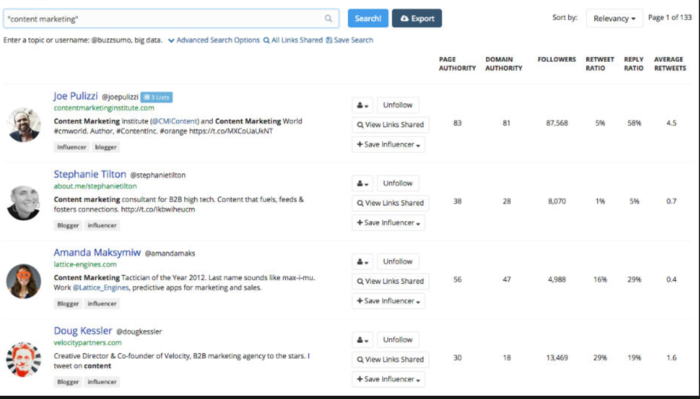Viewport: 700px width, 399px height.
Task: Open Stephanie Tilton profile name link
Action: 90,174
